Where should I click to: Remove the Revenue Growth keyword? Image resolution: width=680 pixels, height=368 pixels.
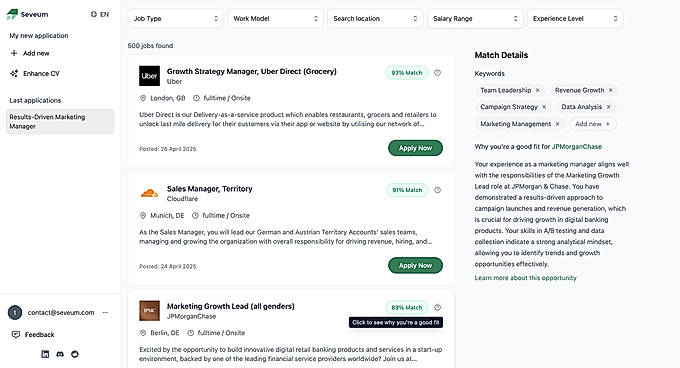611,90
